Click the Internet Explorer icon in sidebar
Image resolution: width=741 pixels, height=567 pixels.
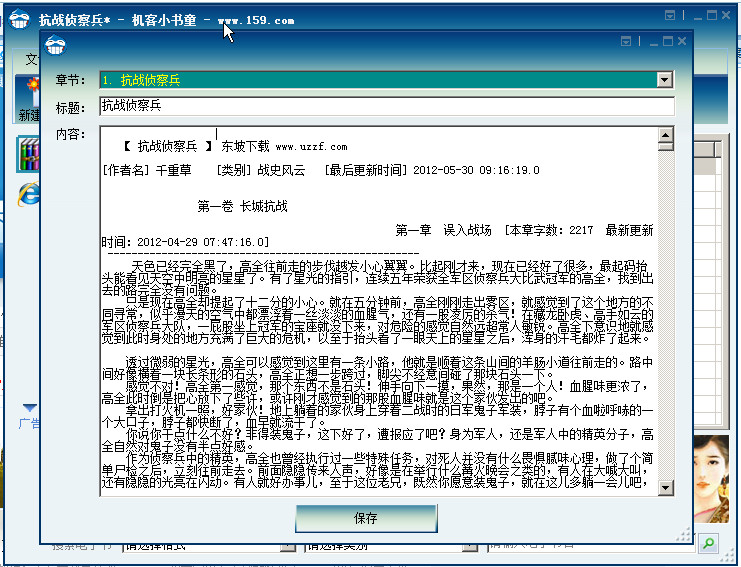coord(28,194)
